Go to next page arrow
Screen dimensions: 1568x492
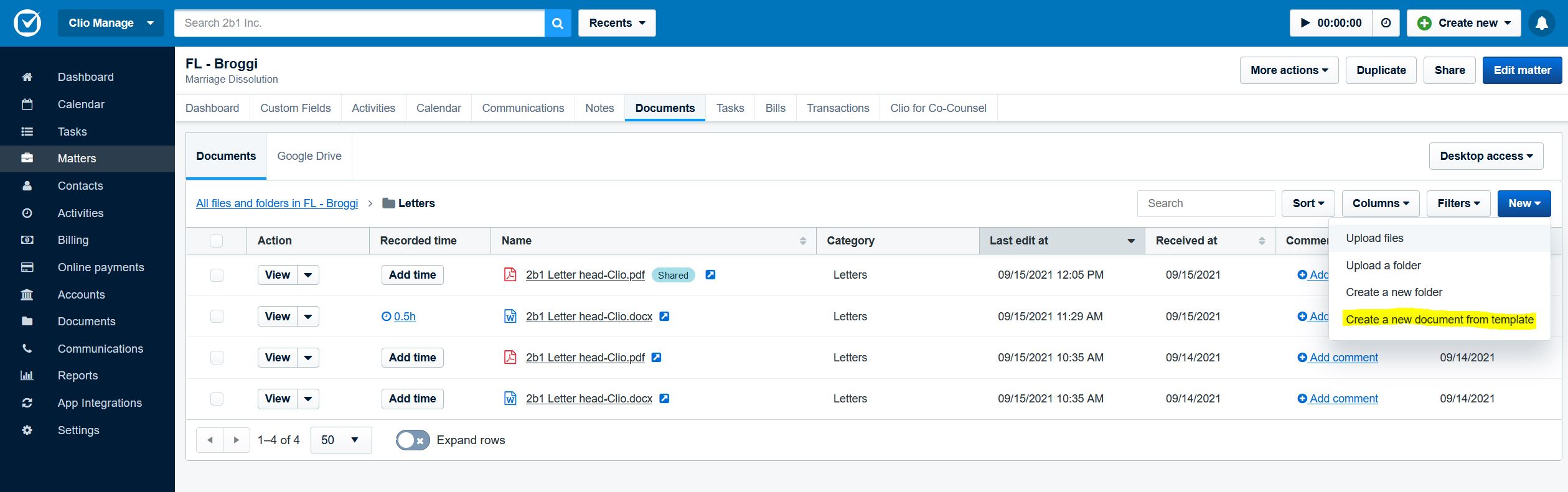[237, 440]
